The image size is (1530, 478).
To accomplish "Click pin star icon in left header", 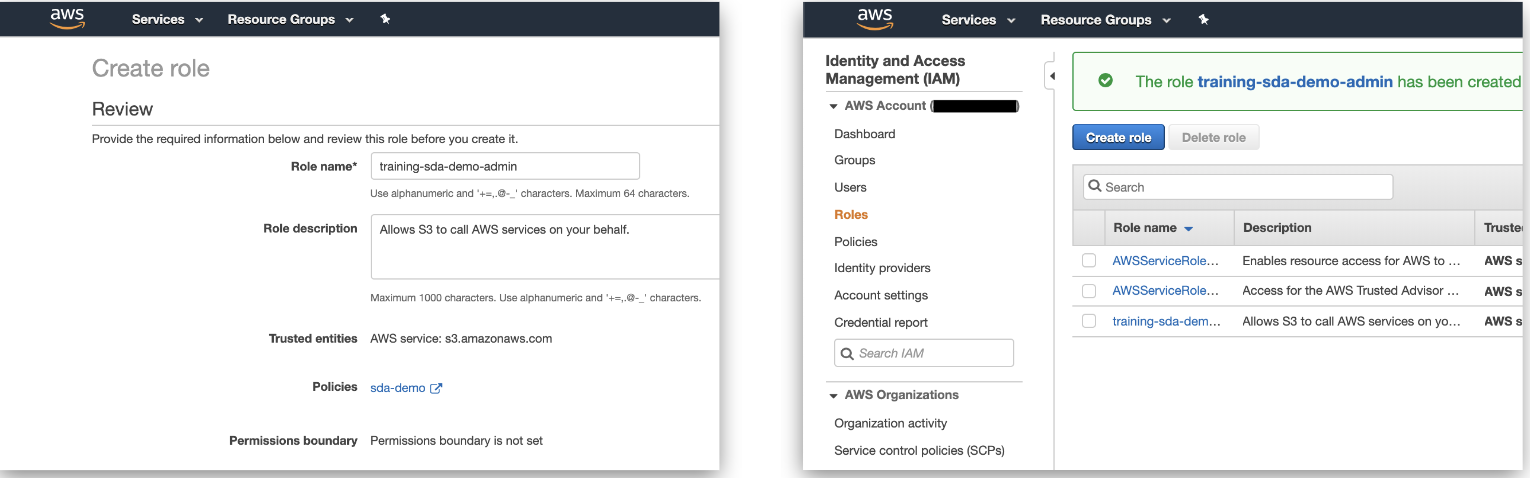I will tap(385, 19).
